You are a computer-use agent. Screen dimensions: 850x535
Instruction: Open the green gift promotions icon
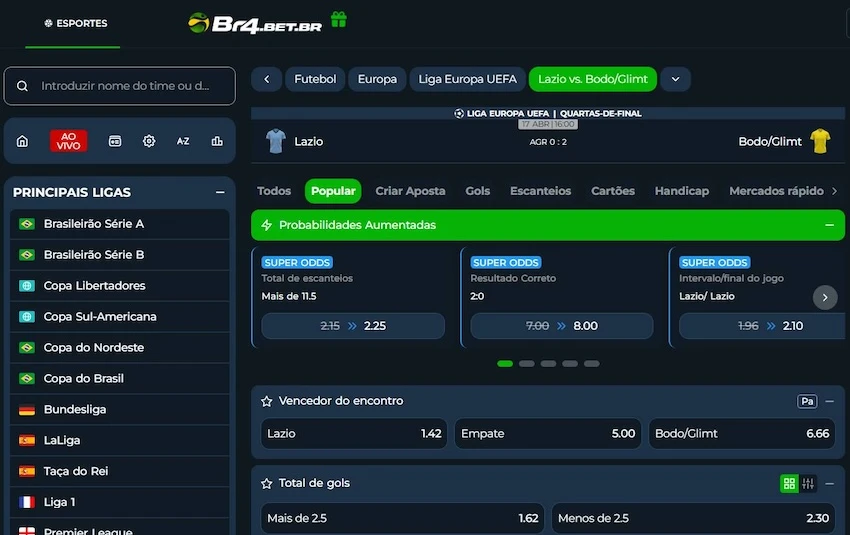[x=338, y=20]
